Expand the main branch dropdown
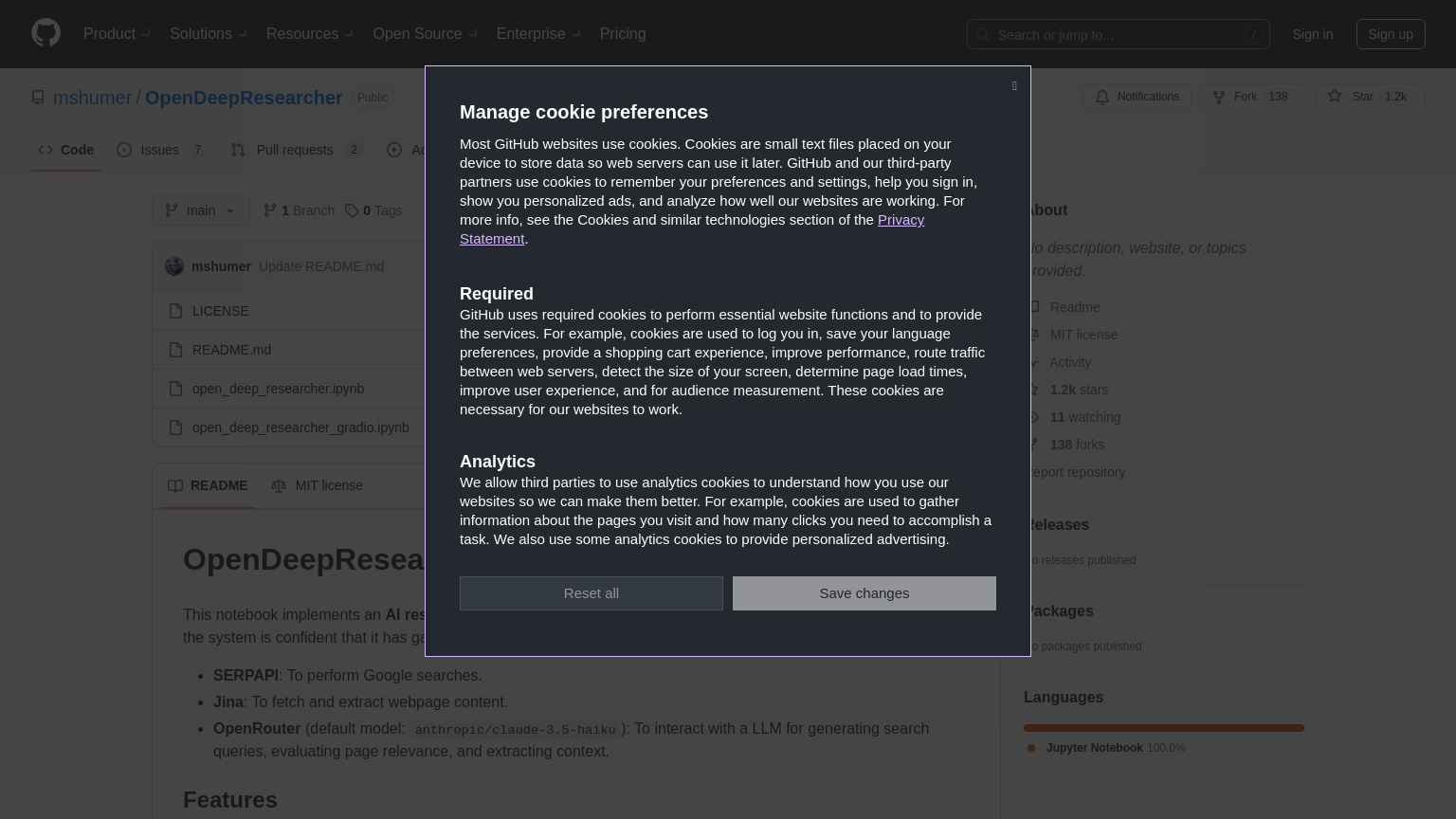This screenshot has width=1456, height=819. click(201, 210)
